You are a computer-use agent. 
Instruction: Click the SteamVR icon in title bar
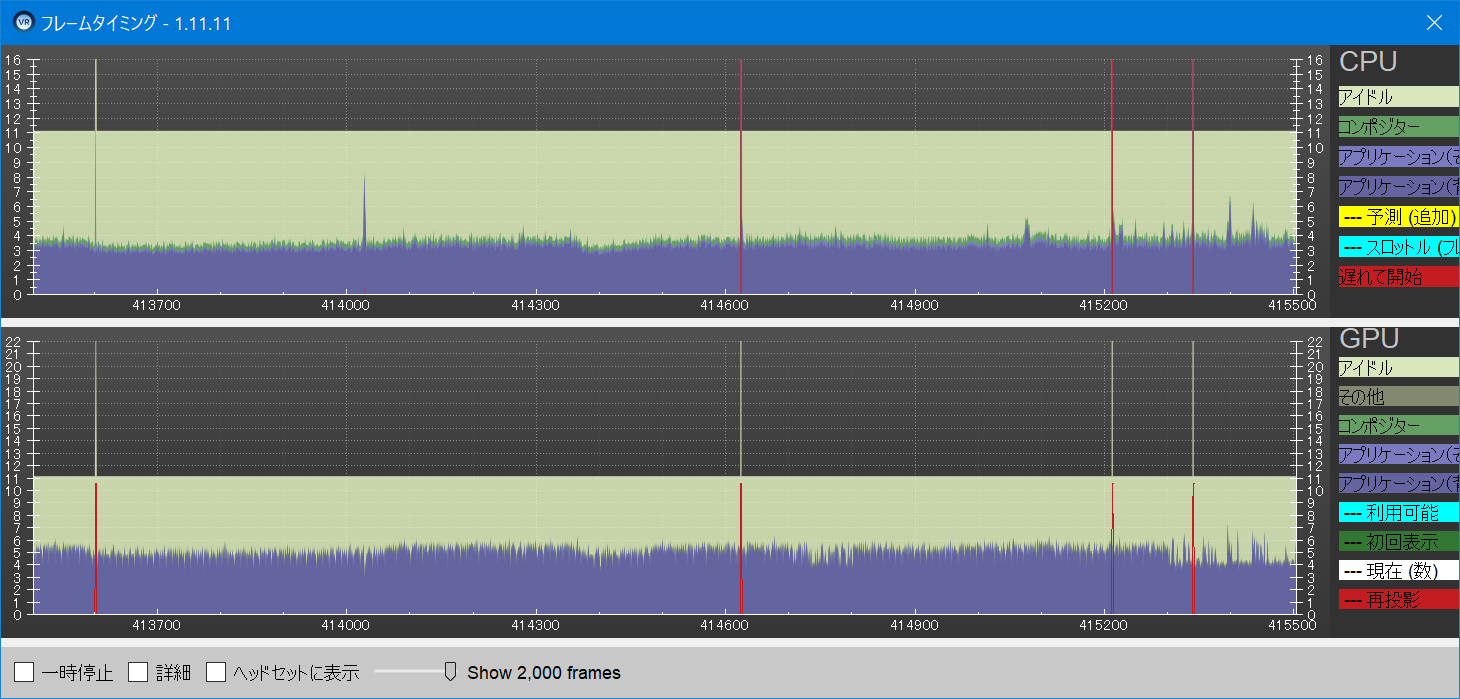coord(23,22)
